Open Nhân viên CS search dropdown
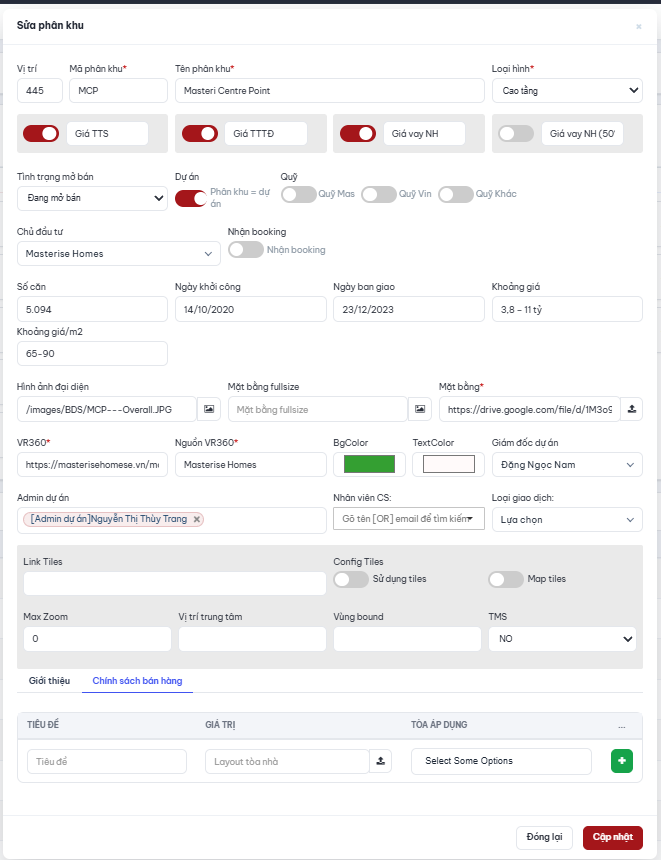This screenshot has height=860, width=661. click(x=409, y=519)
